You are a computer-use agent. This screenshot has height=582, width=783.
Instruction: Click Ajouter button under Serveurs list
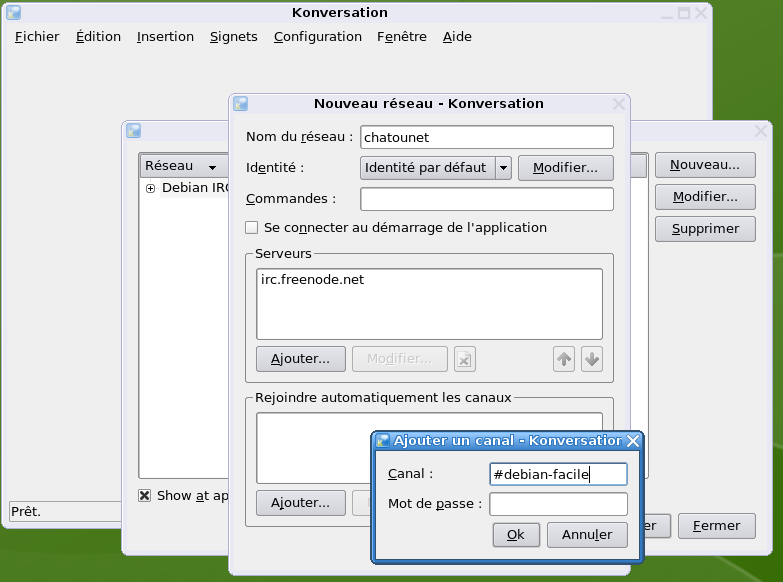click(x=300, y=359)
